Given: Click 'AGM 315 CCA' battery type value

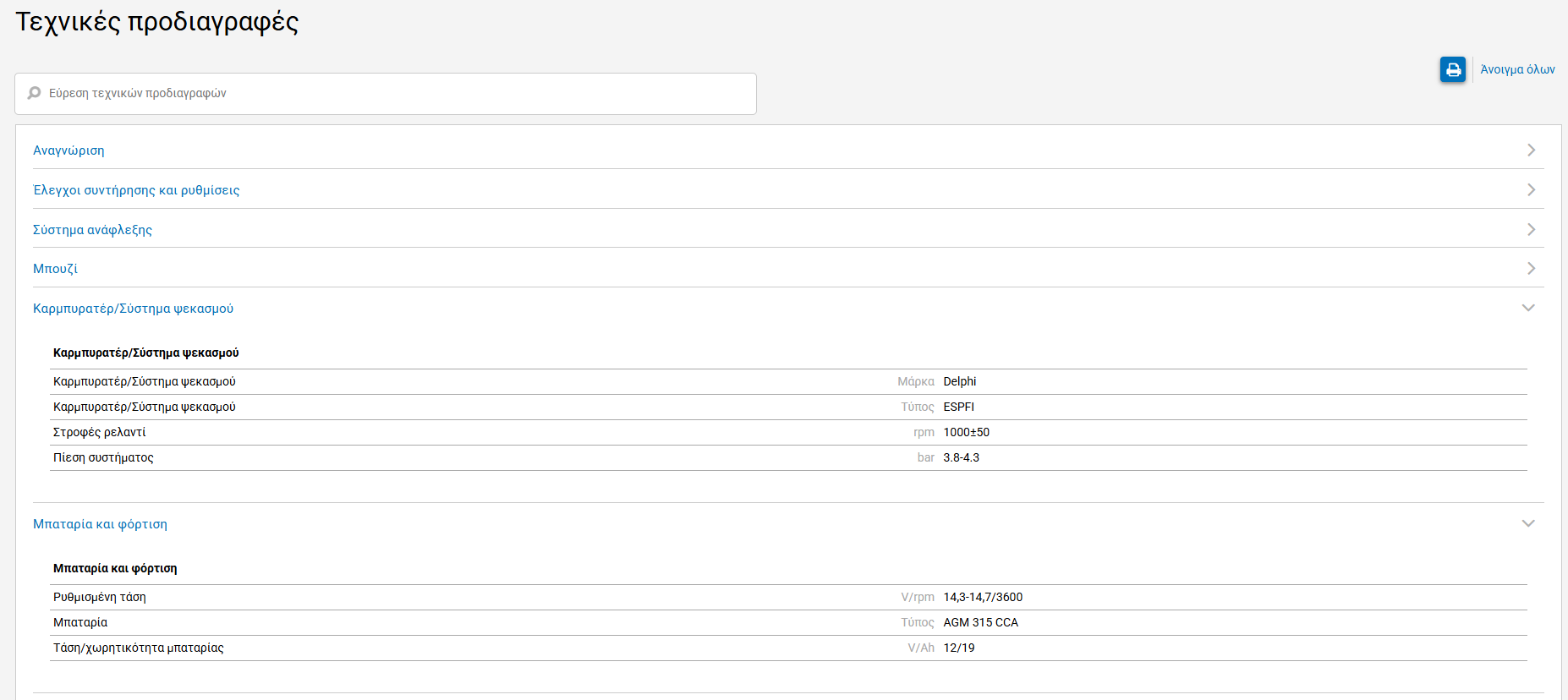Looking at the screenshot, I should click(x=980, y=622).
